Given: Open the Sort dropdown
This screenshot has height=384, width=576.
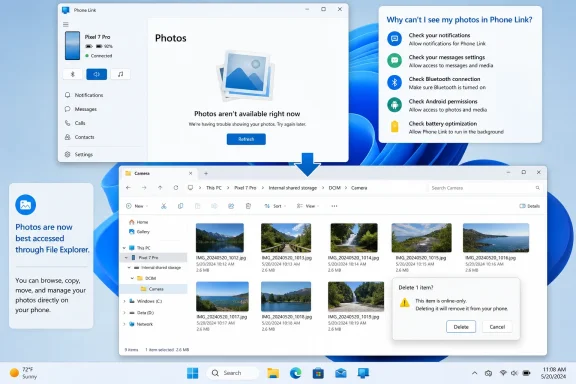Looking at the screenshot, I should tap(275, 206).
